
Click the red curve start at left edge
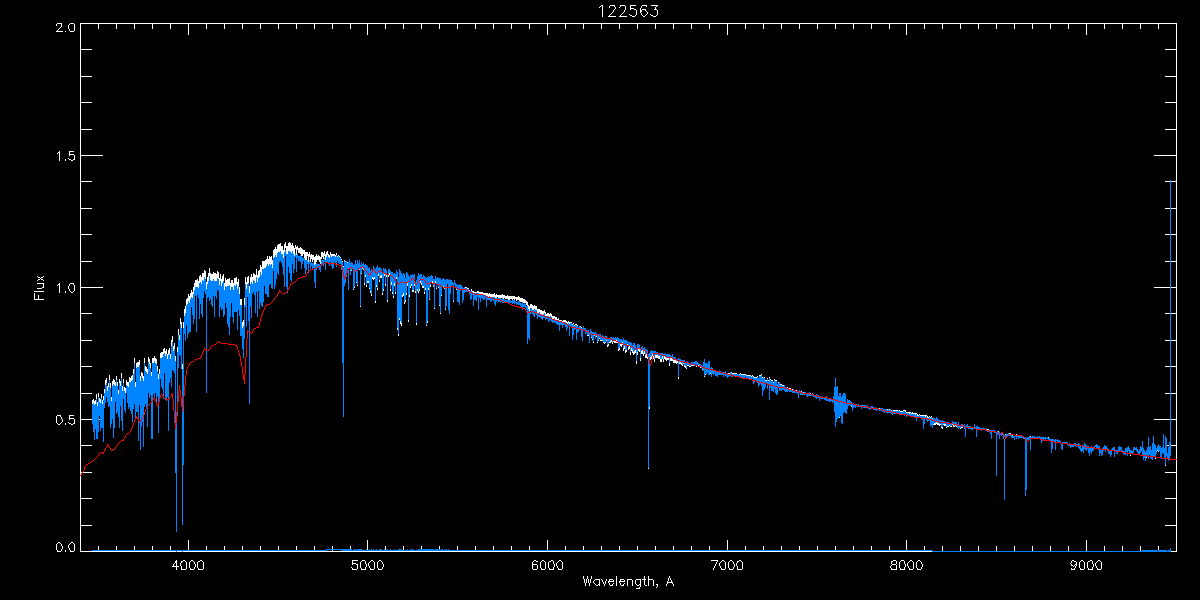pyautogui.click(x=83, y=470)
